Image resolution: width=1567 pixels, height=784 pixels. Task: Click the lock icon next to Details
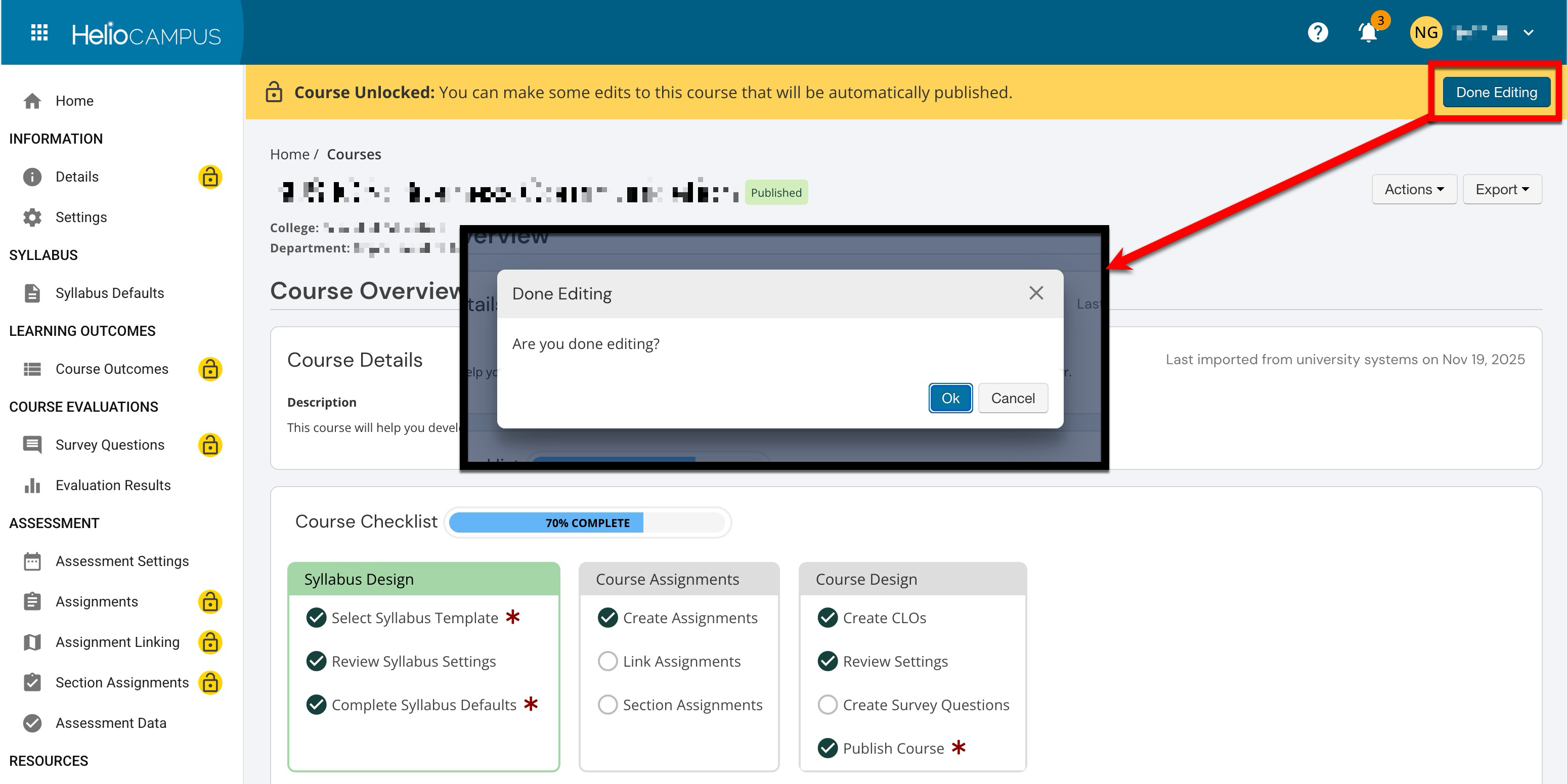pos(210,177)
